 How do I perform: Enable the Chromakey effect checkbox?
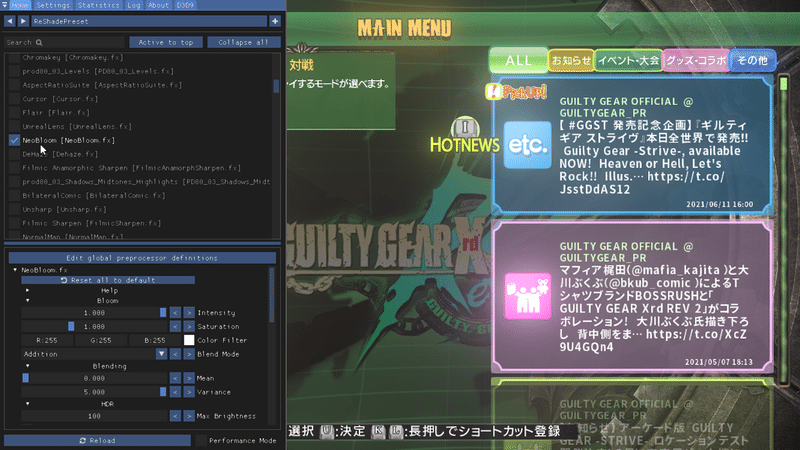[14, 58]
